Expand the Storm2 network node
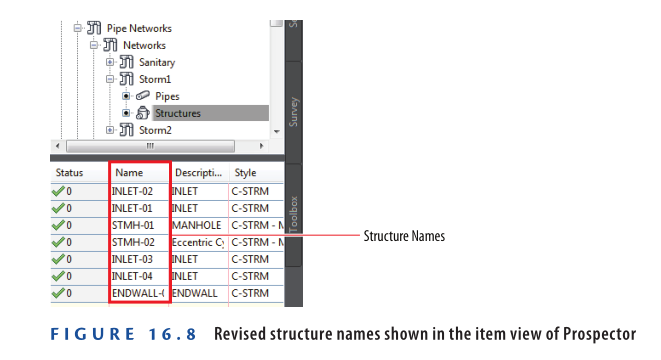Screen dimensions: 661x360 point(110,130)
